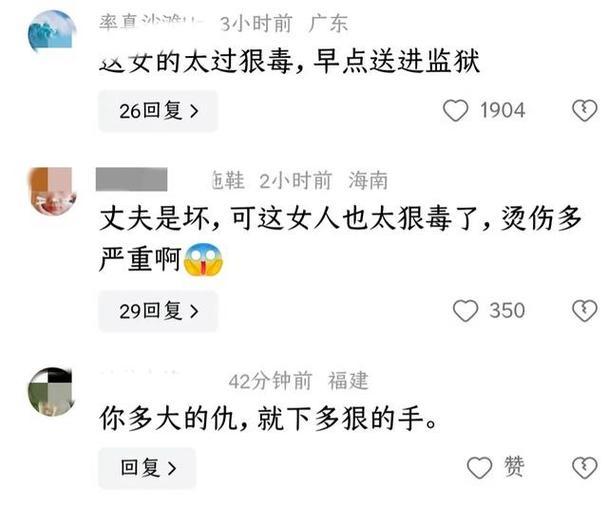Select the comment 这女的太过狠毒

(x=290, y=62)
